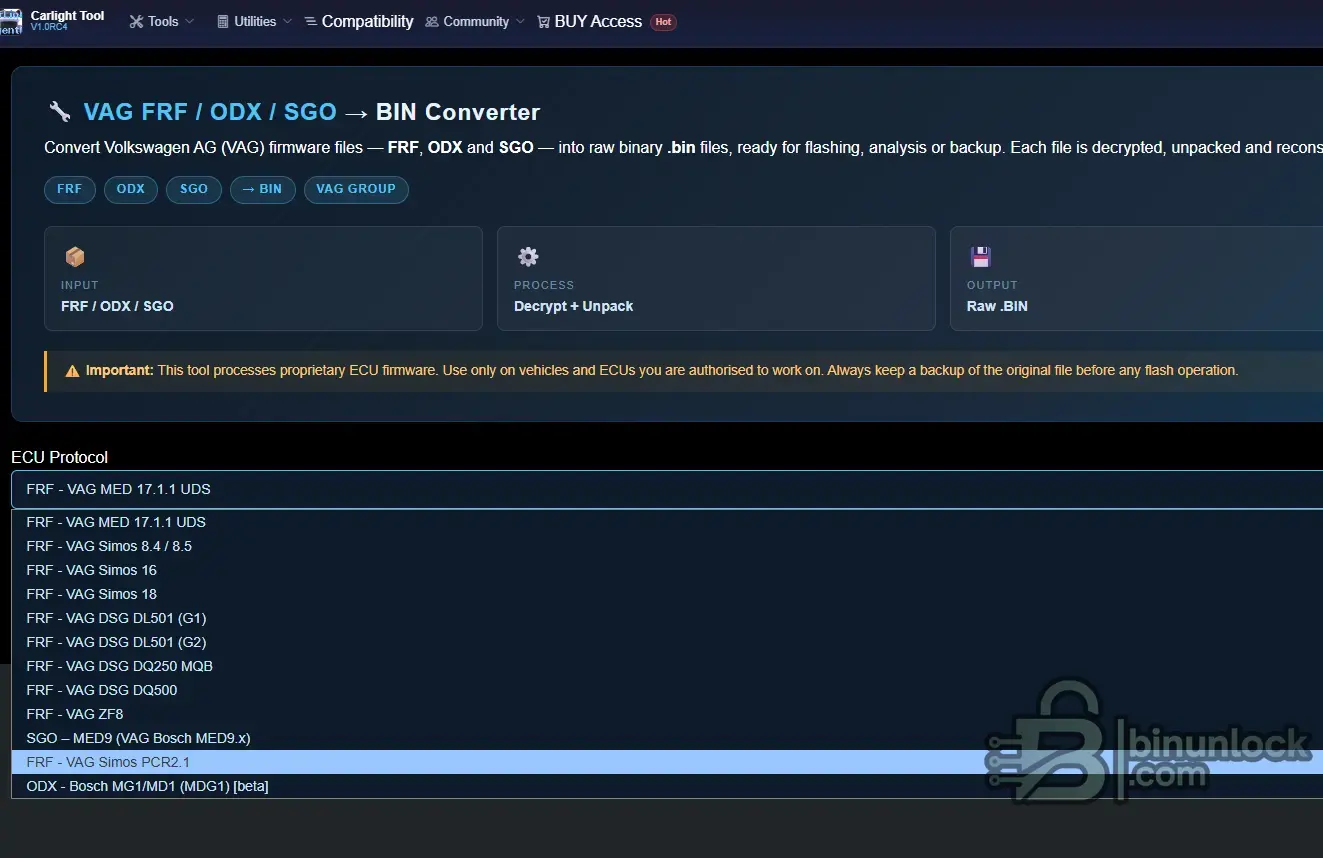Screen dimensions: 1323x858
Task: Select FRF - VAG Simos PCR2.1
Action: pos(667,762)
